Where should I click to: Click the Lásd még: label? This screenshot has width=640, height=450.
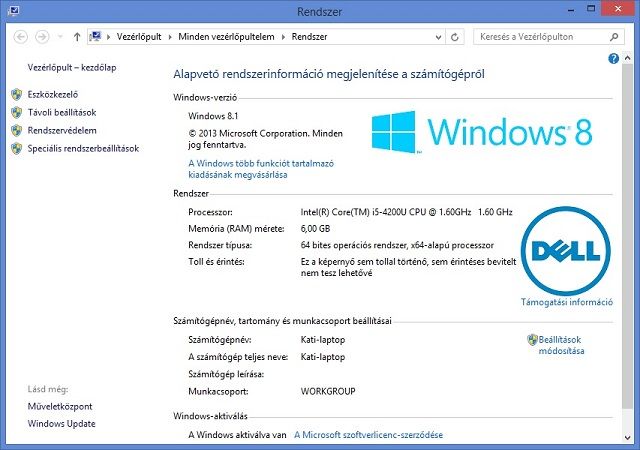[48, 389]
